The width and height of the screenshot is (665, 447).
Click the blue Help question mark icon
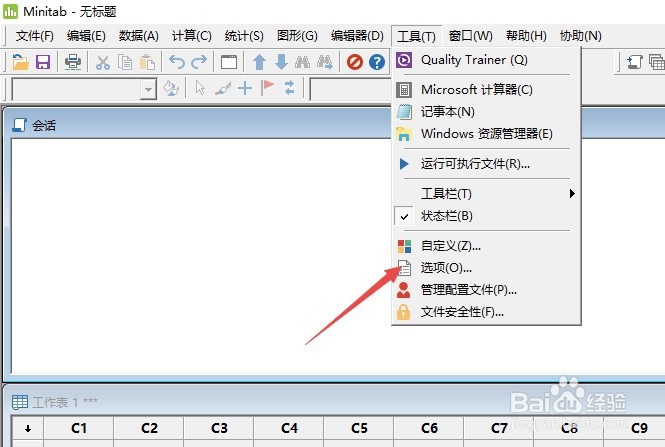377,62
